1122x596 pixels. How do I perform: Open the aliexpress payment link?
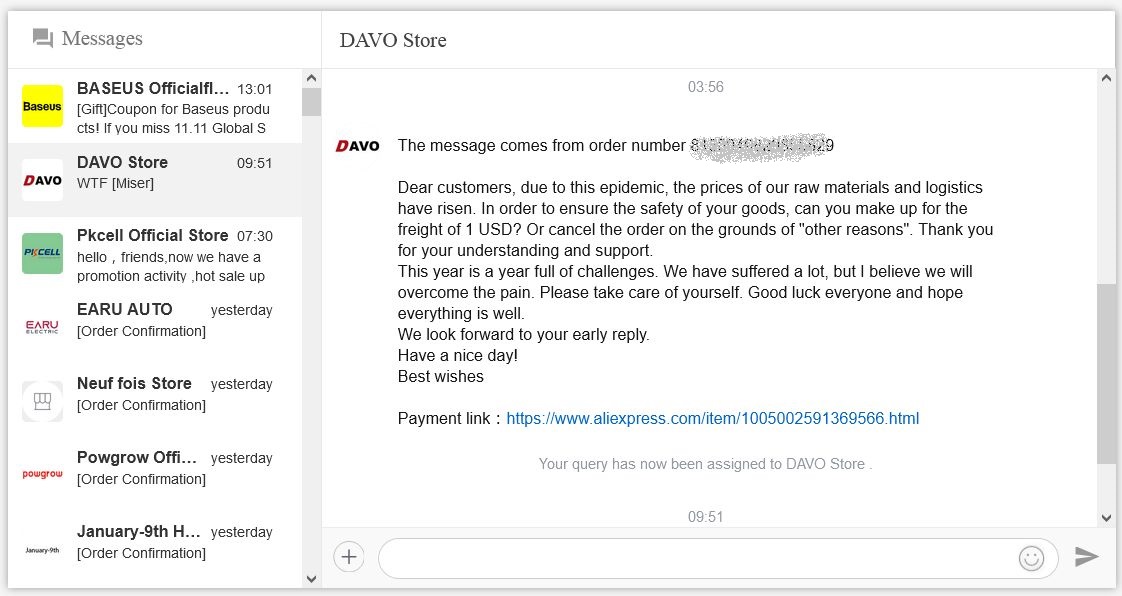tap(713, 419)
